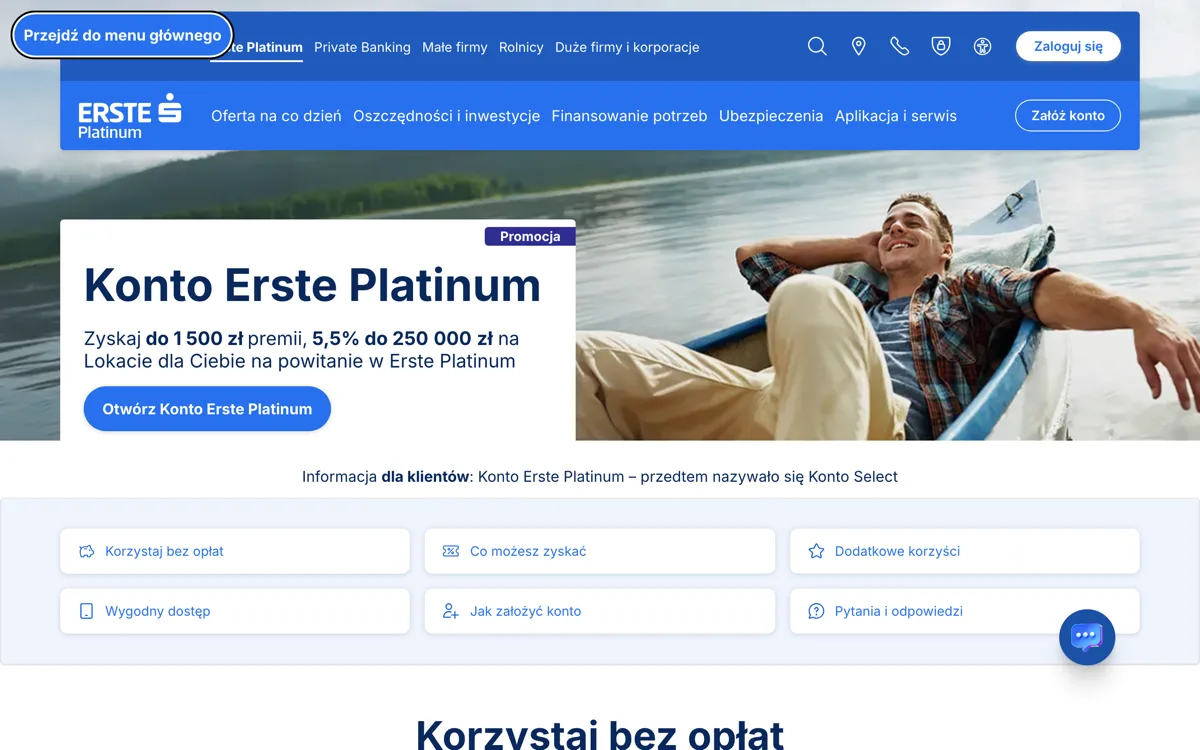Switch to Duże firmy i korporacje segment
This screenshot has height=750, width=1200.
(x=627, y=47)
